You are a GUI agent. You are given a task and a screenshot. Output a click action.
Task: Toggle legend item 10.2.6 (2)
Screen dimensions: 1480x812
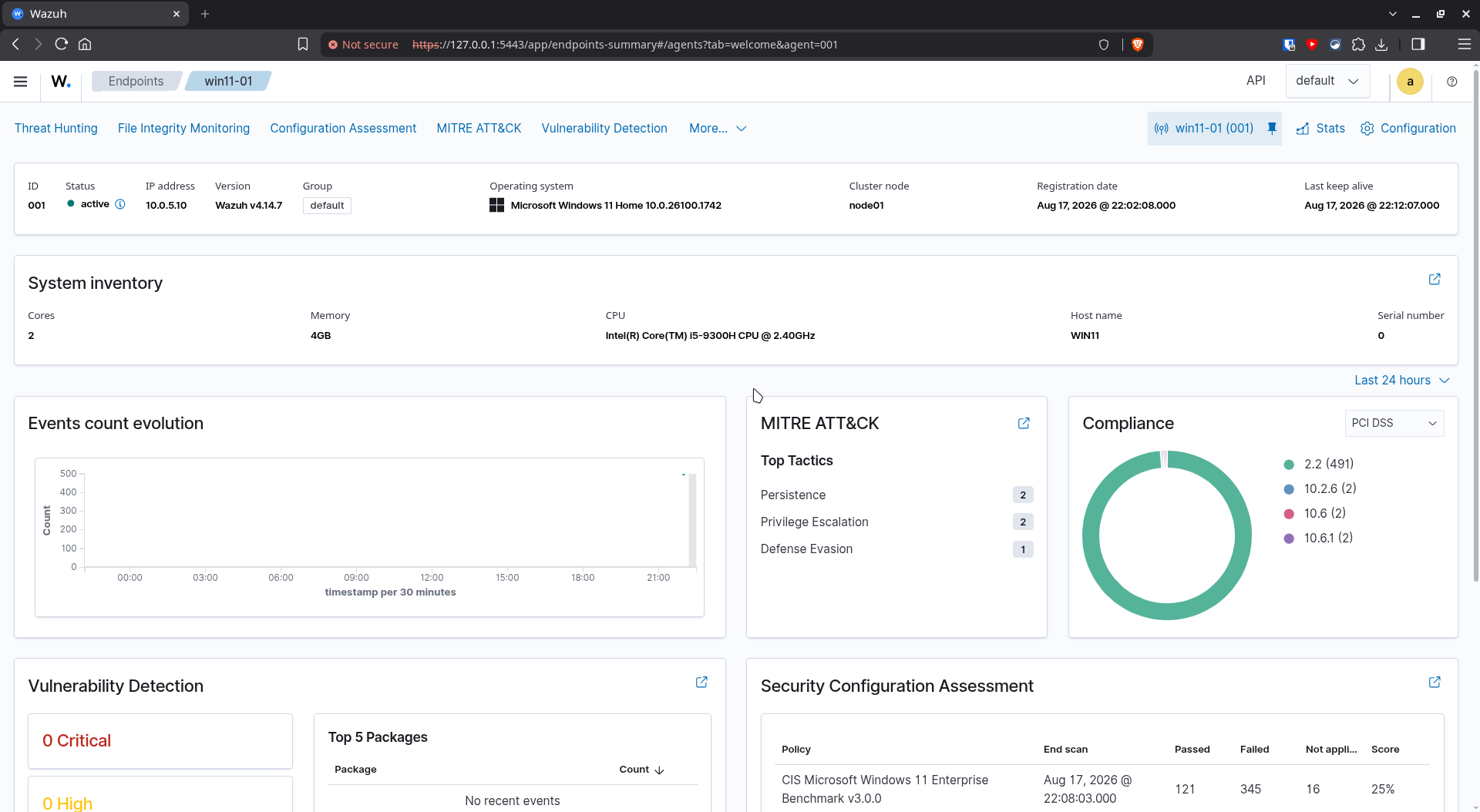pyautogui.click(x=1320, y=488)
